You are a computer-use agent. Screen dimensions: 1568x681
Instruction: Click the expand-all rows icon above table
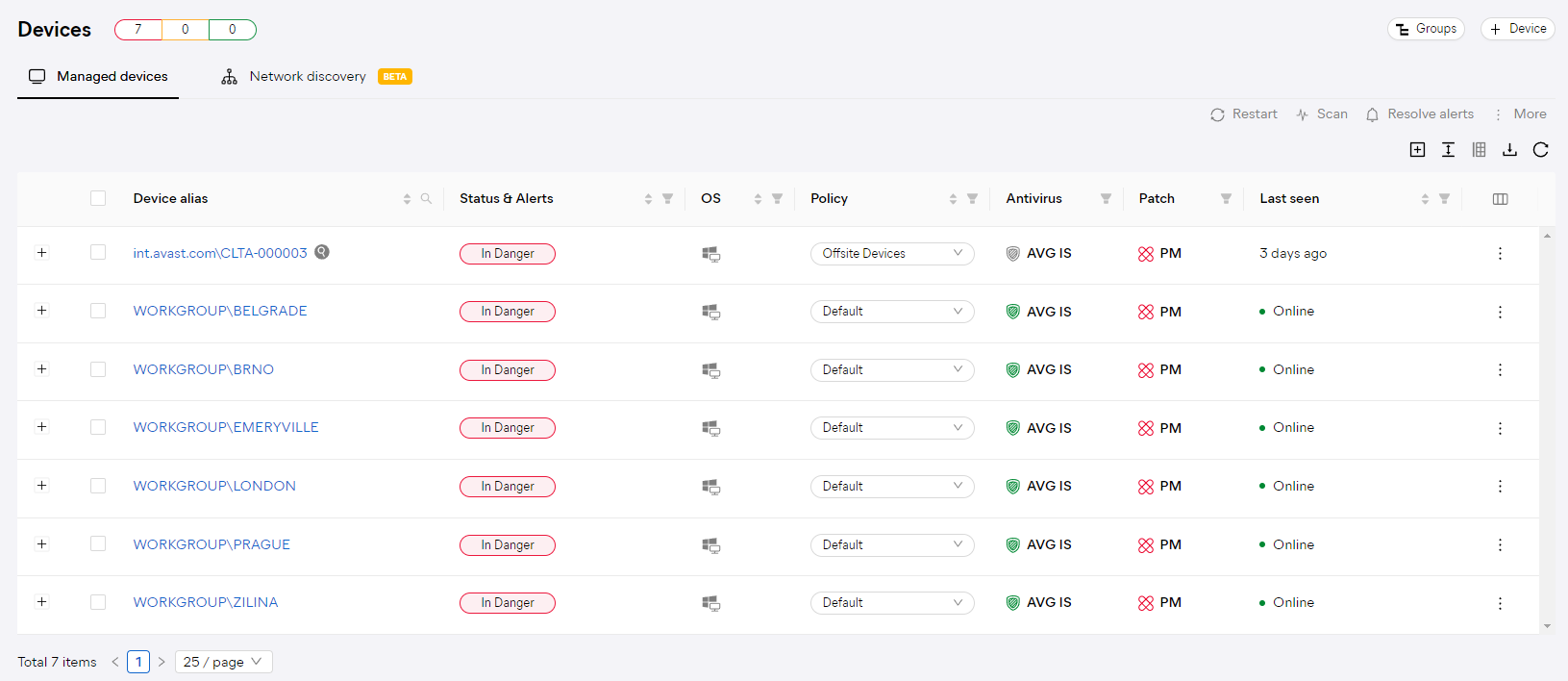point(1417,149)
